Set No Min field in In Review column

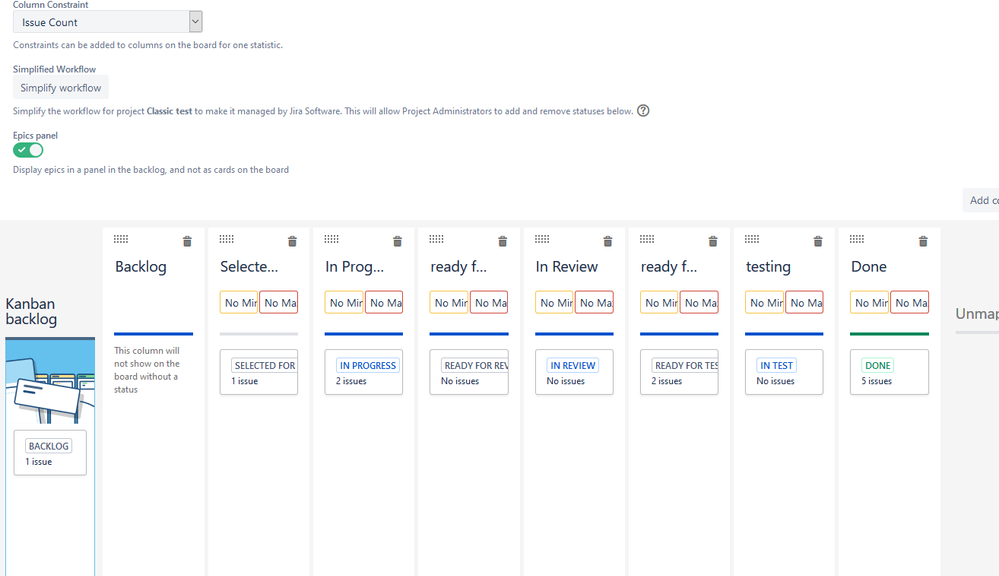[554, 303]
